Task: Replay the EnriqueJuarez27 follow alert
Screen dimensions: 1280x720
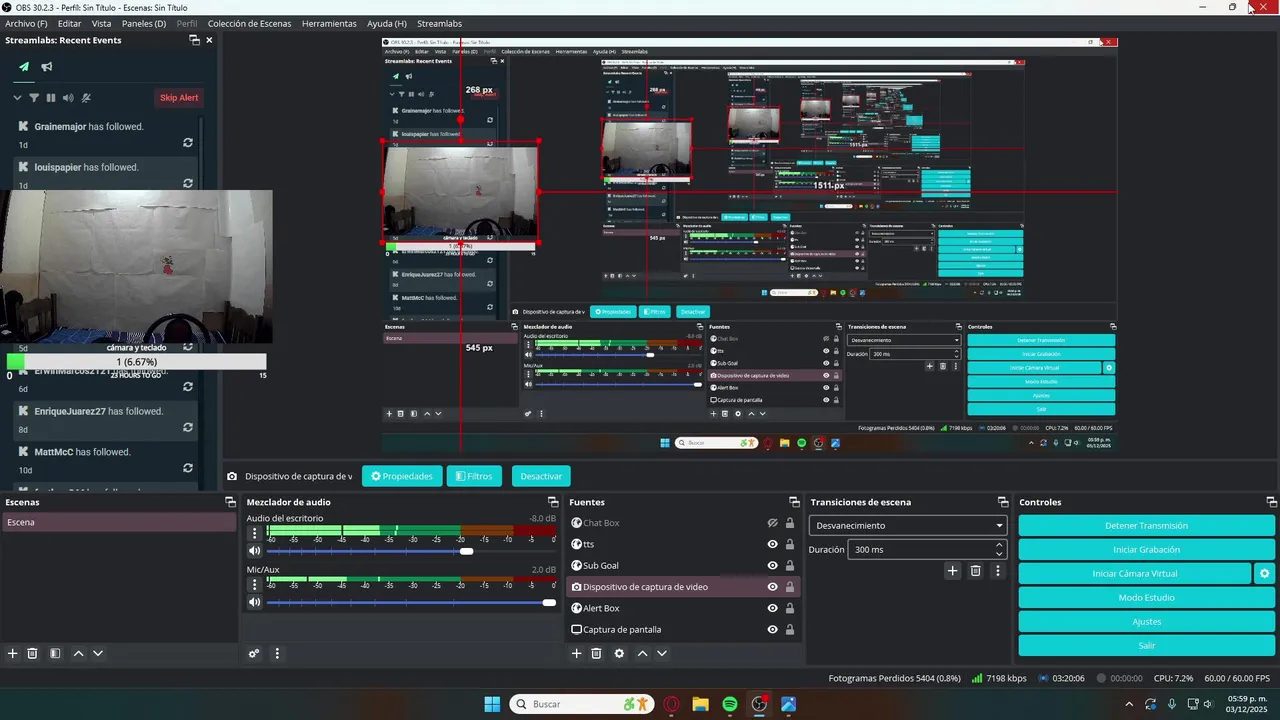Action: [x=187, y=428]
